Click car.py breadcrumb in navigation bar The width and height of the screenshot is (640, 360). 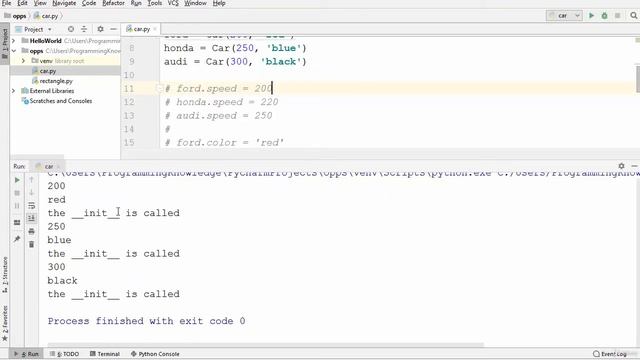pyautogui.click(x=46, y=16)
